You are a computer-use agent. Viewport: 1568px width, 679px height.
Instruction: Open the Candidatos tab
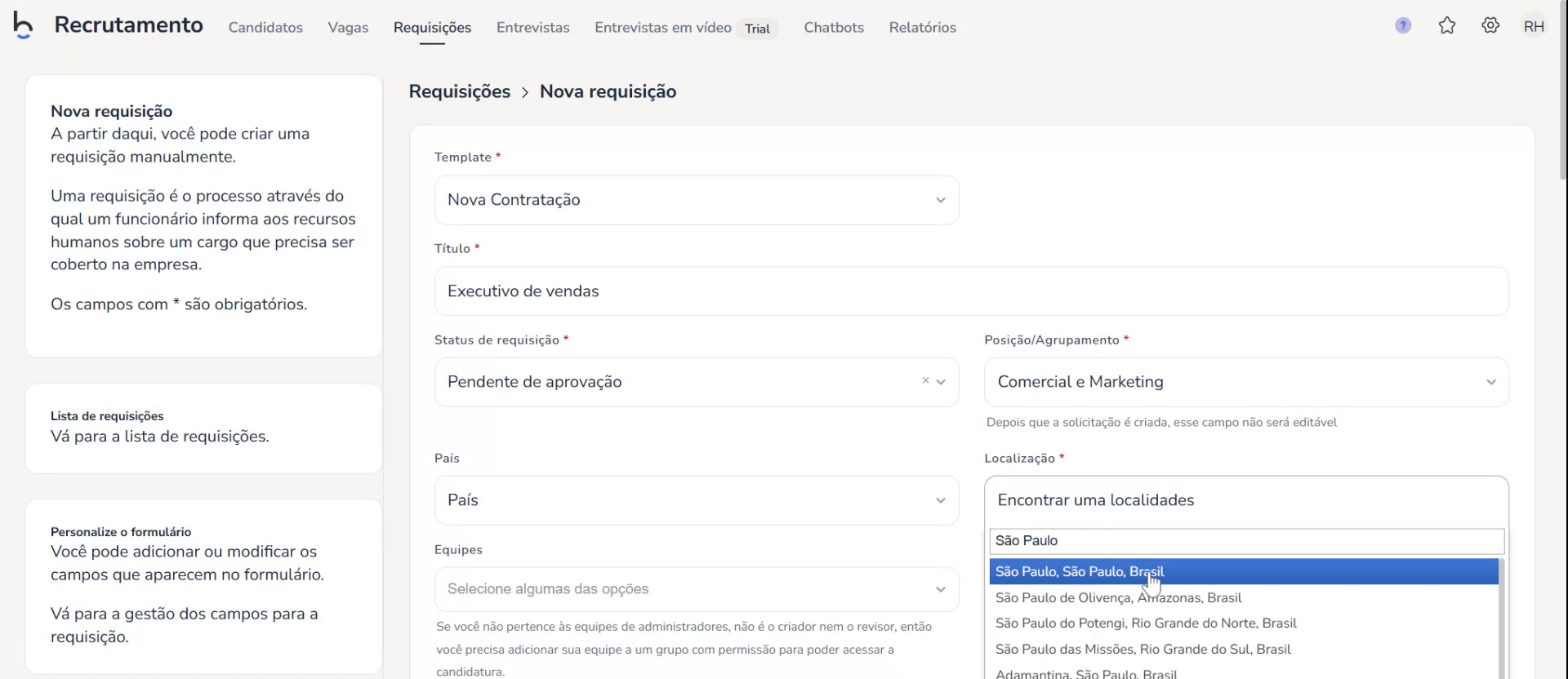click(x=265, y=27)
